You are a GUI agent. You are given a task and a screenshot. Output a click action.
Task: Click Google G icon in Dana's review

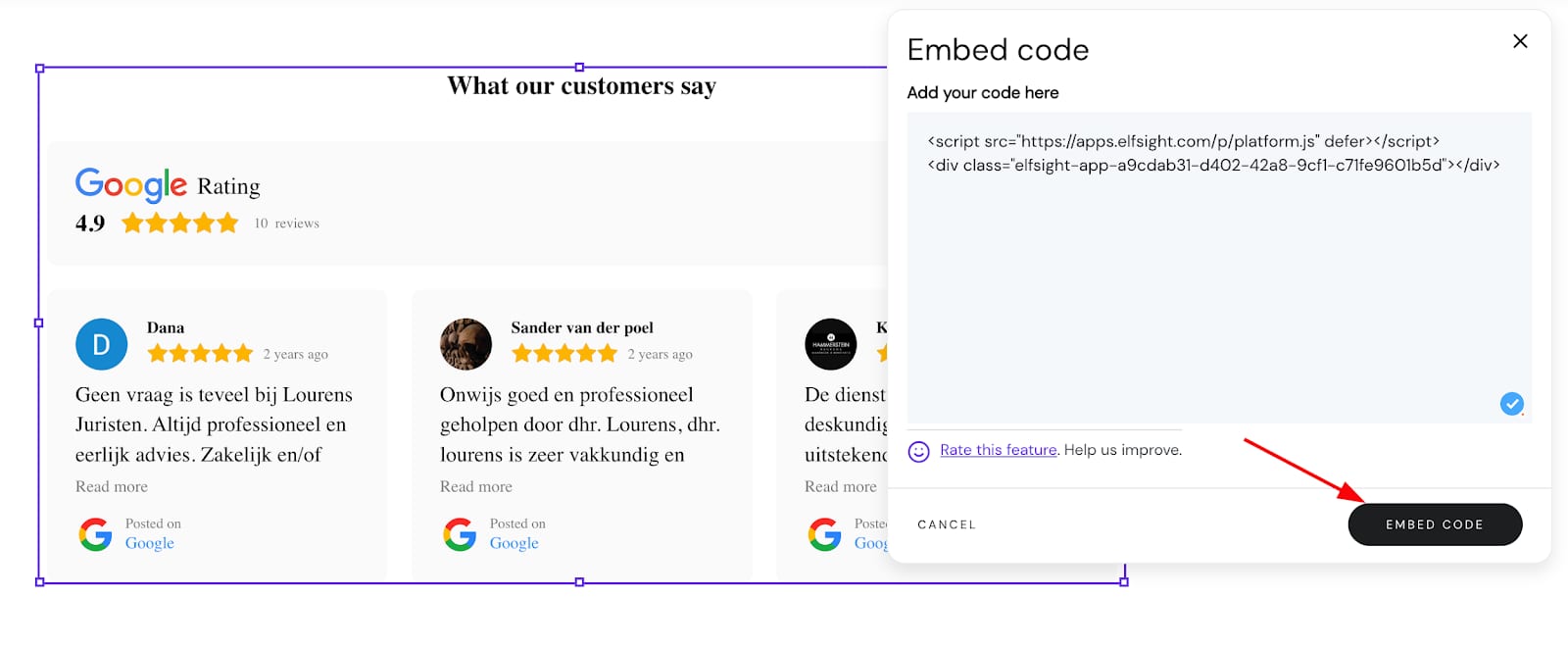[95, 534]
